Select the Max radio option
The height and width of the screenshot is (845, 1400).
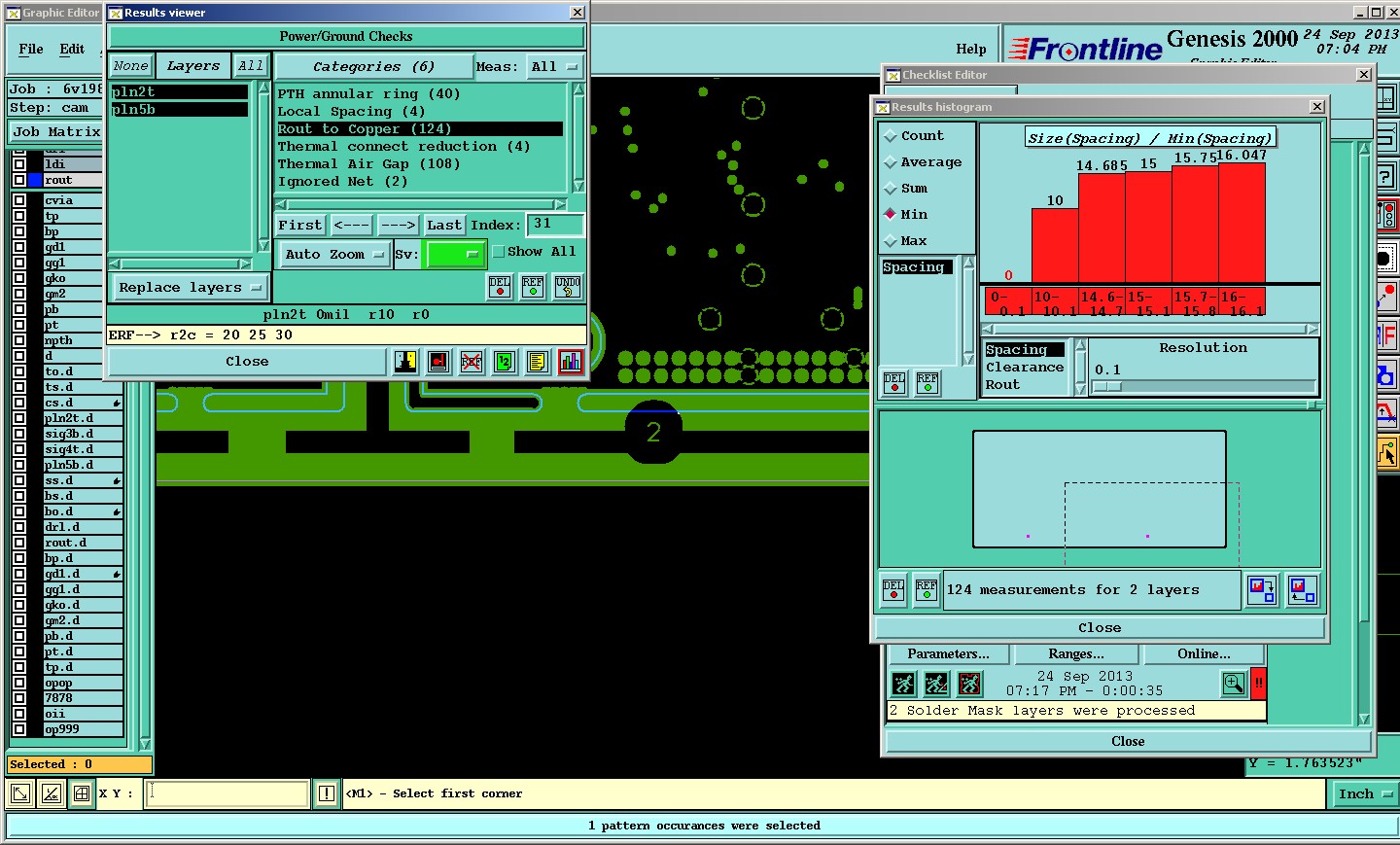coord(890,241)
